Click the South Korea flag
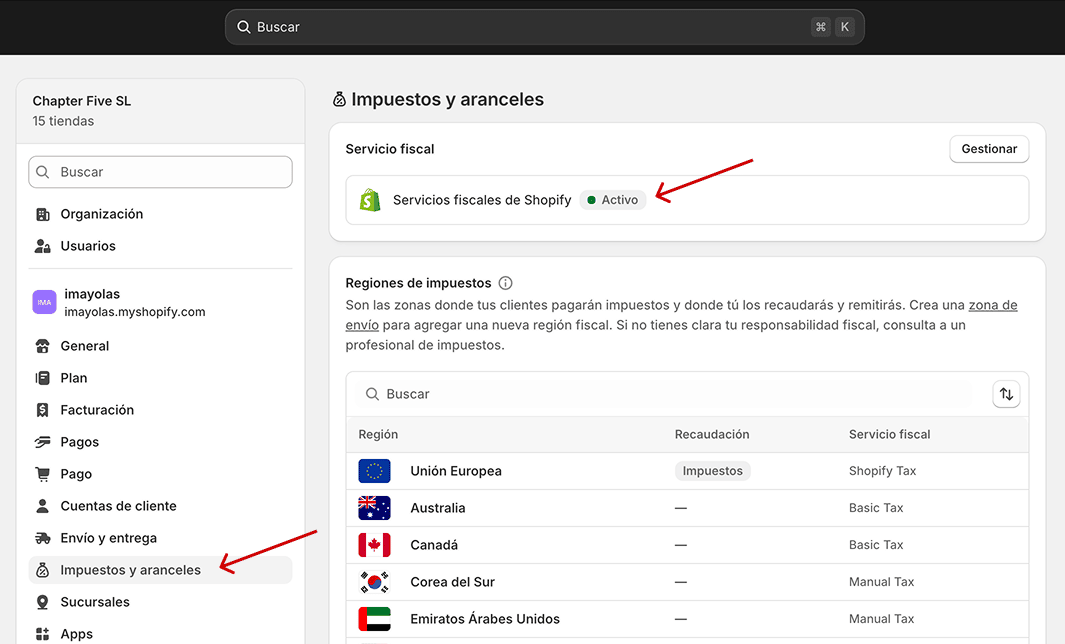1065x644 pixels. [x=374, y=582]
